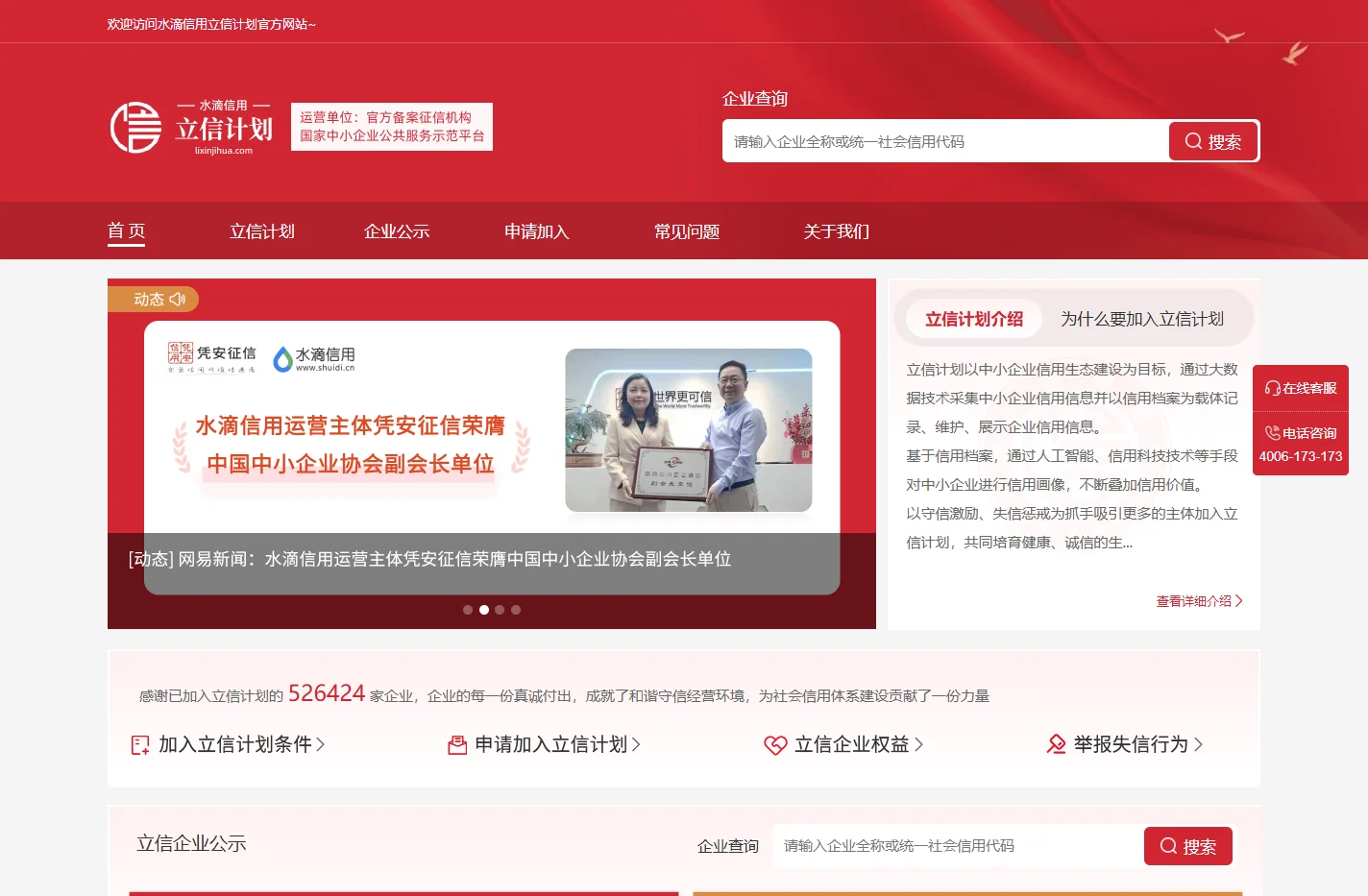Click chevron next to 查看详细介绍
This screenshot has height=896, width=1368.
(1238, 601)
